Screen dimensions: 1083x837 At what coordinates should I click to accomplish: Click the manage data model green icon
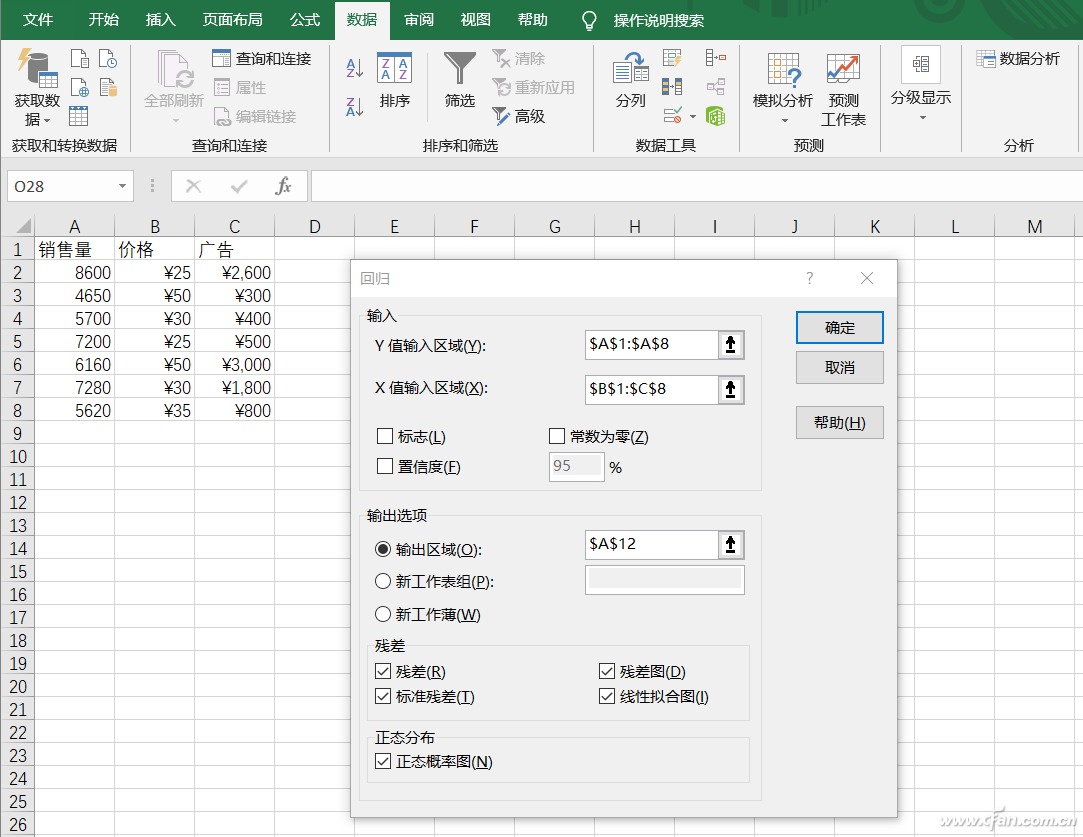(716, 115)
